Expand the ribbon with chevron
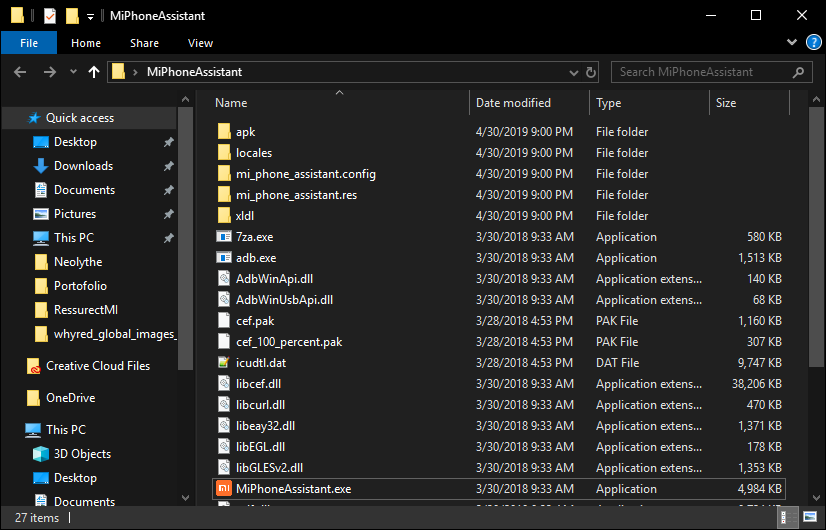This screenshot has height=530, width=826. tap(792, 42)
